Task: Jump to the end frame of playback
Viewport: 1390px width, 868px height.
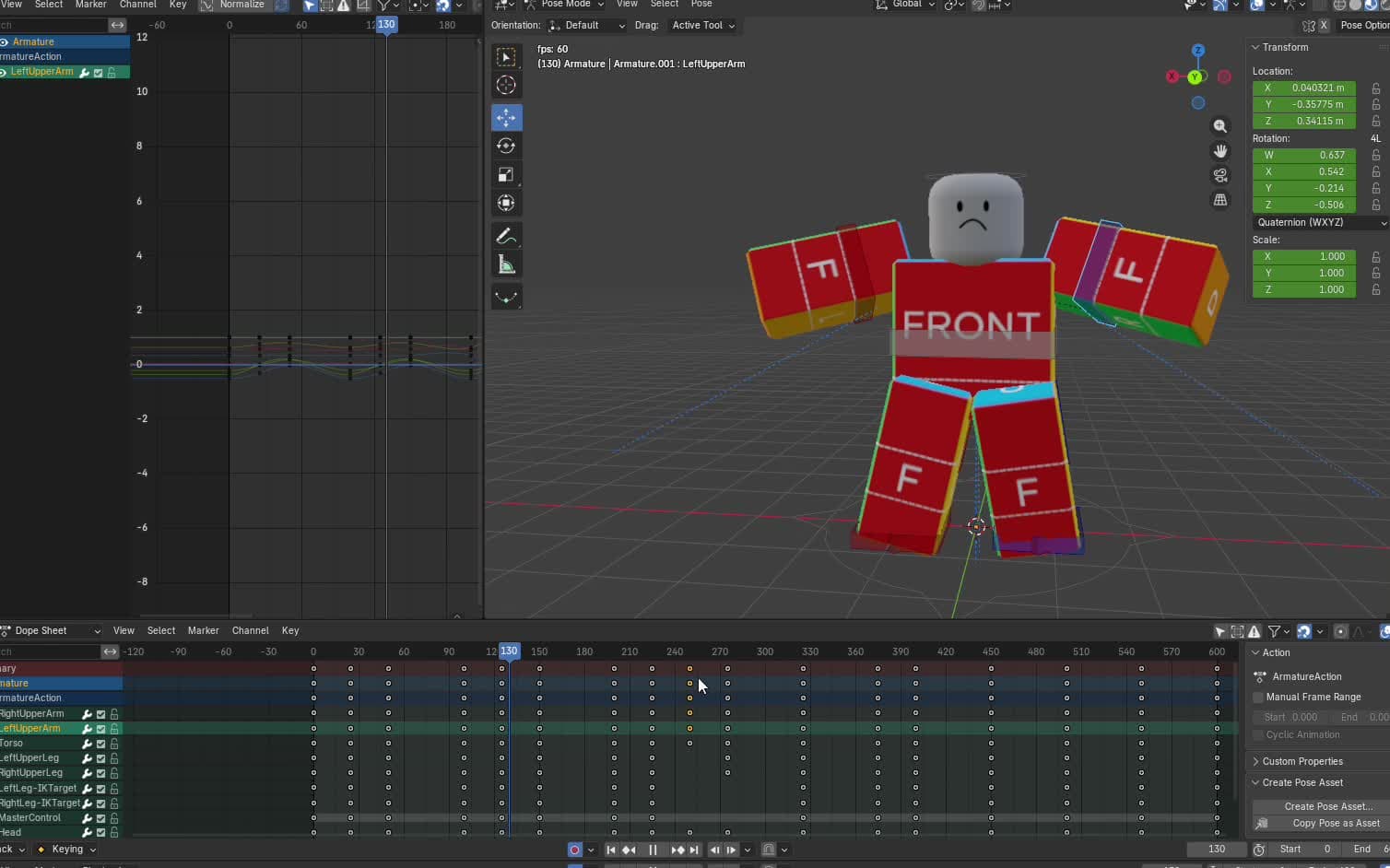Action: [x=694, y=850]
